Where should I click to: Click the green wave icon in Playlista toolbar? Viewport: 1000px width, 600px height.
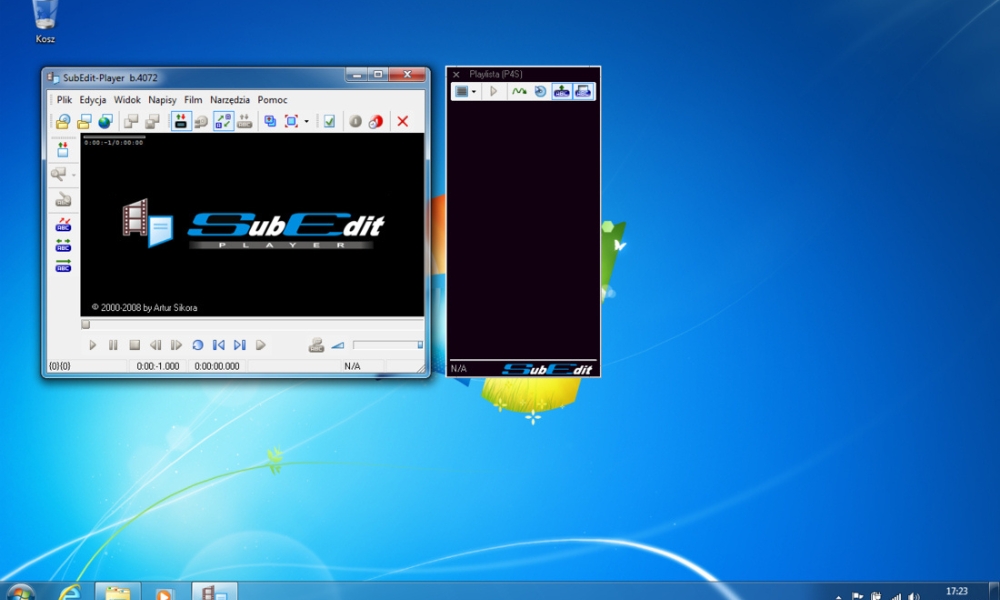point(518,91)
